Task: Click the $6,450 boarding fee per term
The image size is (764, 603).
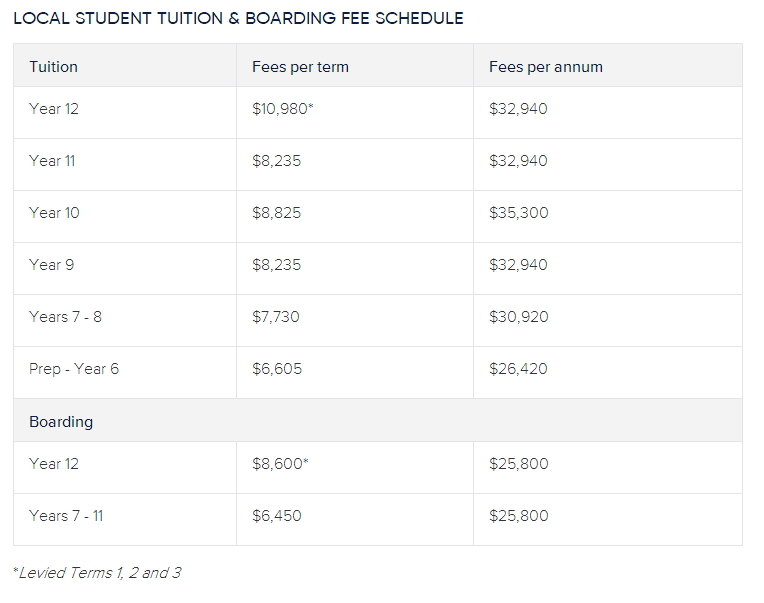Action: pyautogui.click(x=276, y=516)
